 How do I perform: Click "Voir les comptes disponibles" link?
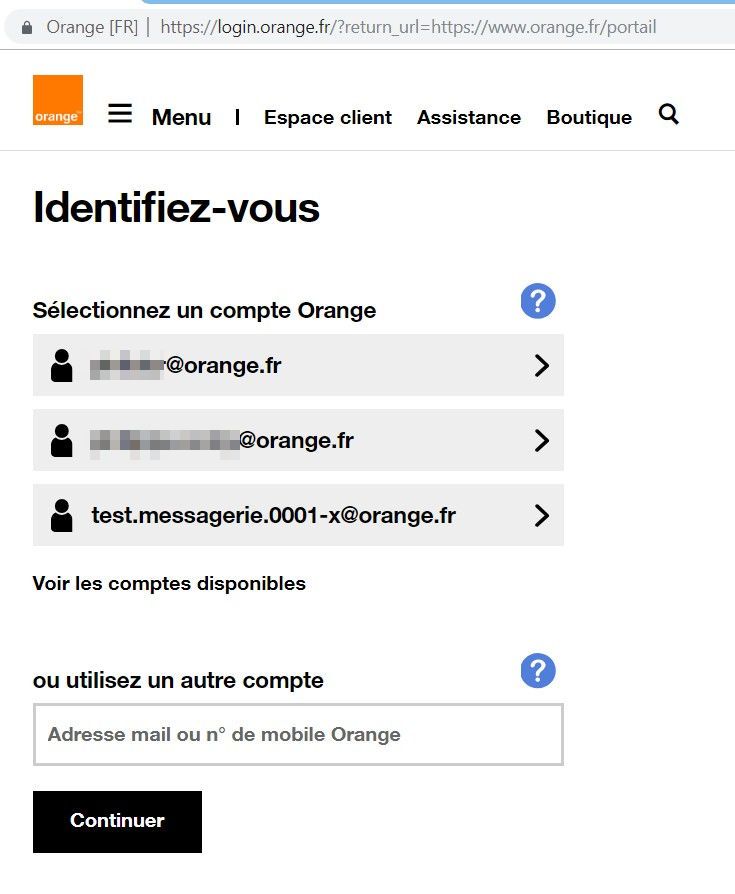[169, 584]
